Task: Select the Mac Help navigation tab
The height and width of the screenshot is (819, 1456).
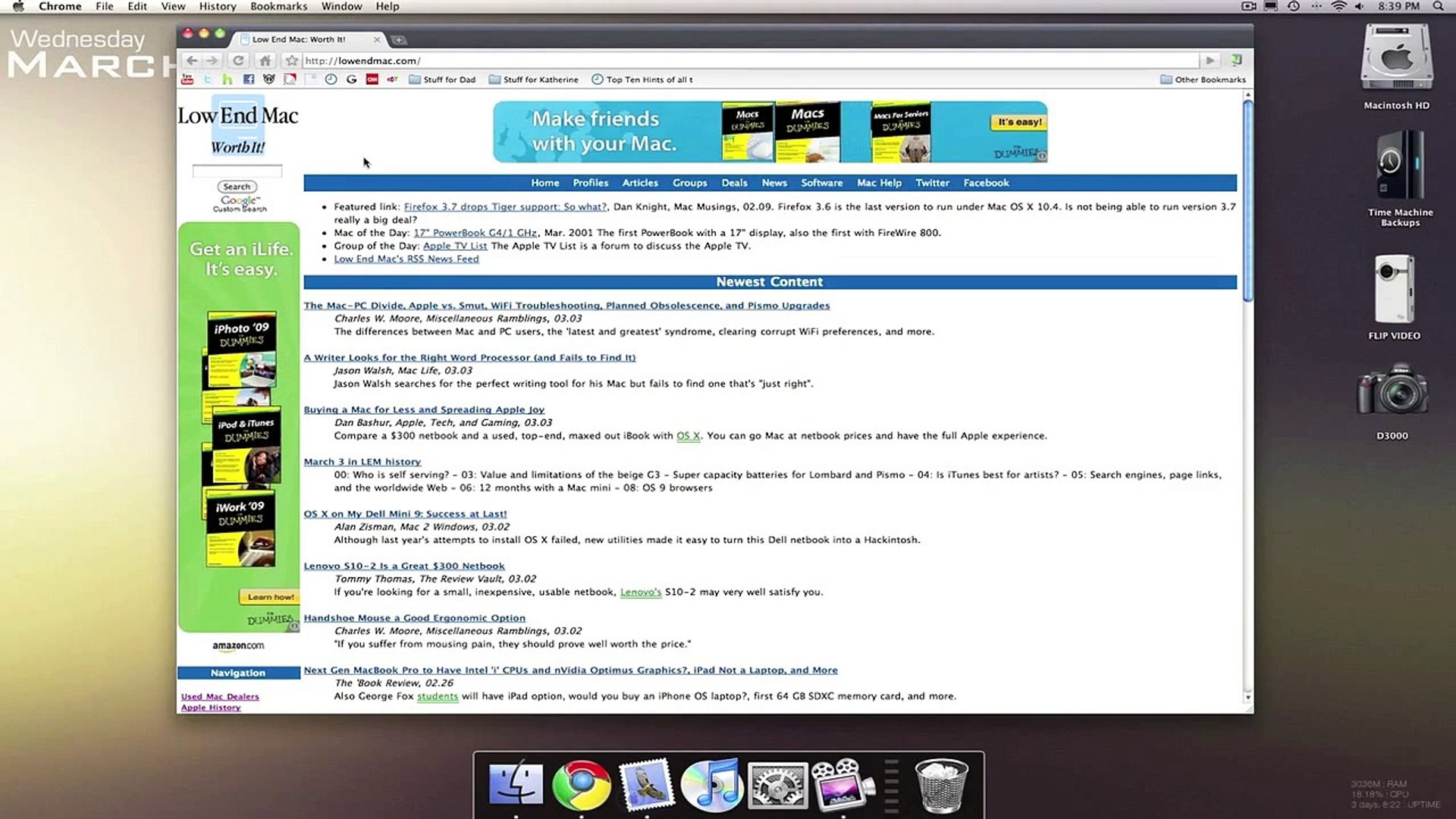Action: click(879, 183)
